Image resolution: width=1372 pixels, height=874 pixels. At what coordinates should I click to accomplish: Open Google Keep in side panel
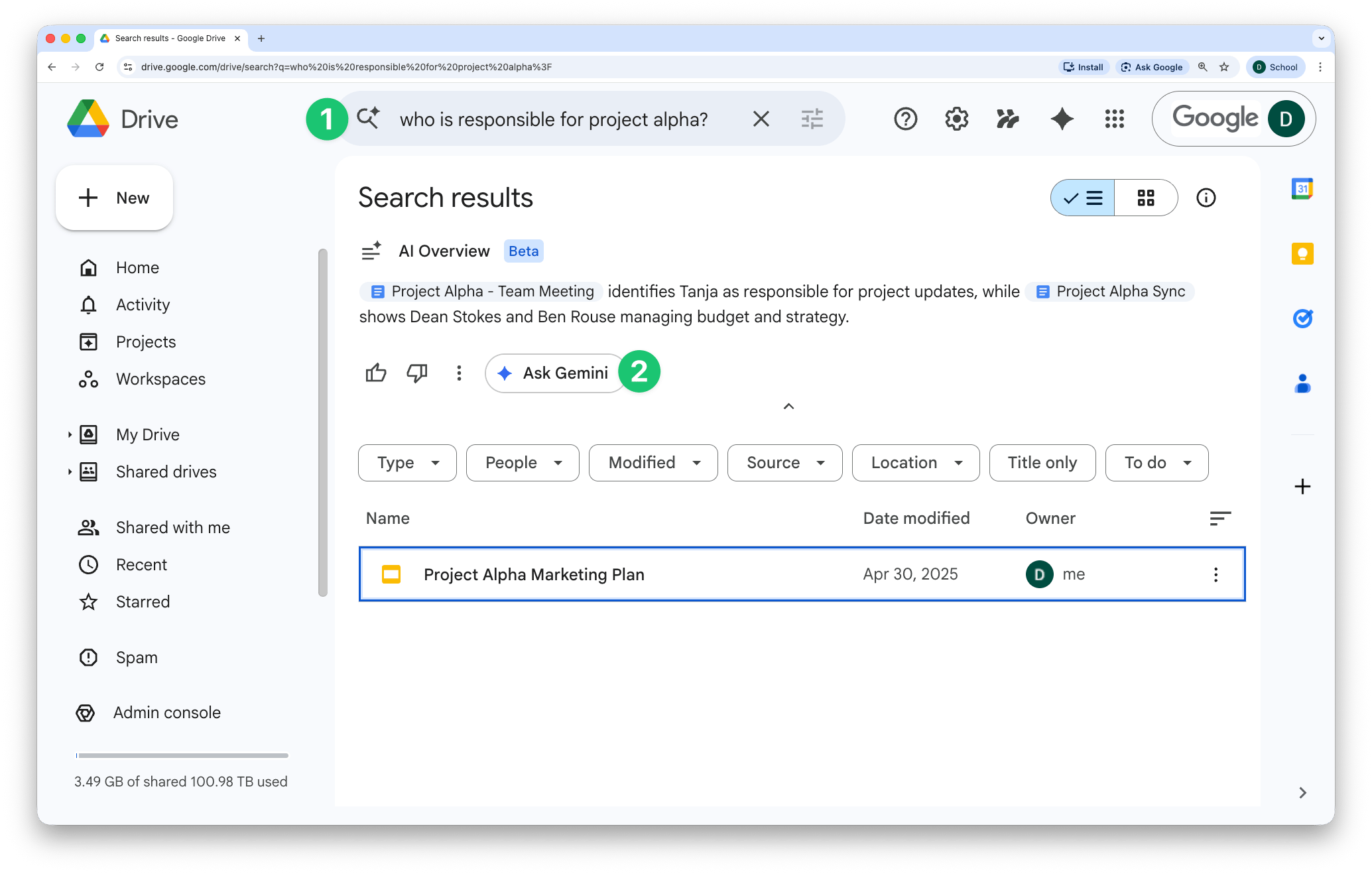pyautogui.click(x=1302, y=254)
